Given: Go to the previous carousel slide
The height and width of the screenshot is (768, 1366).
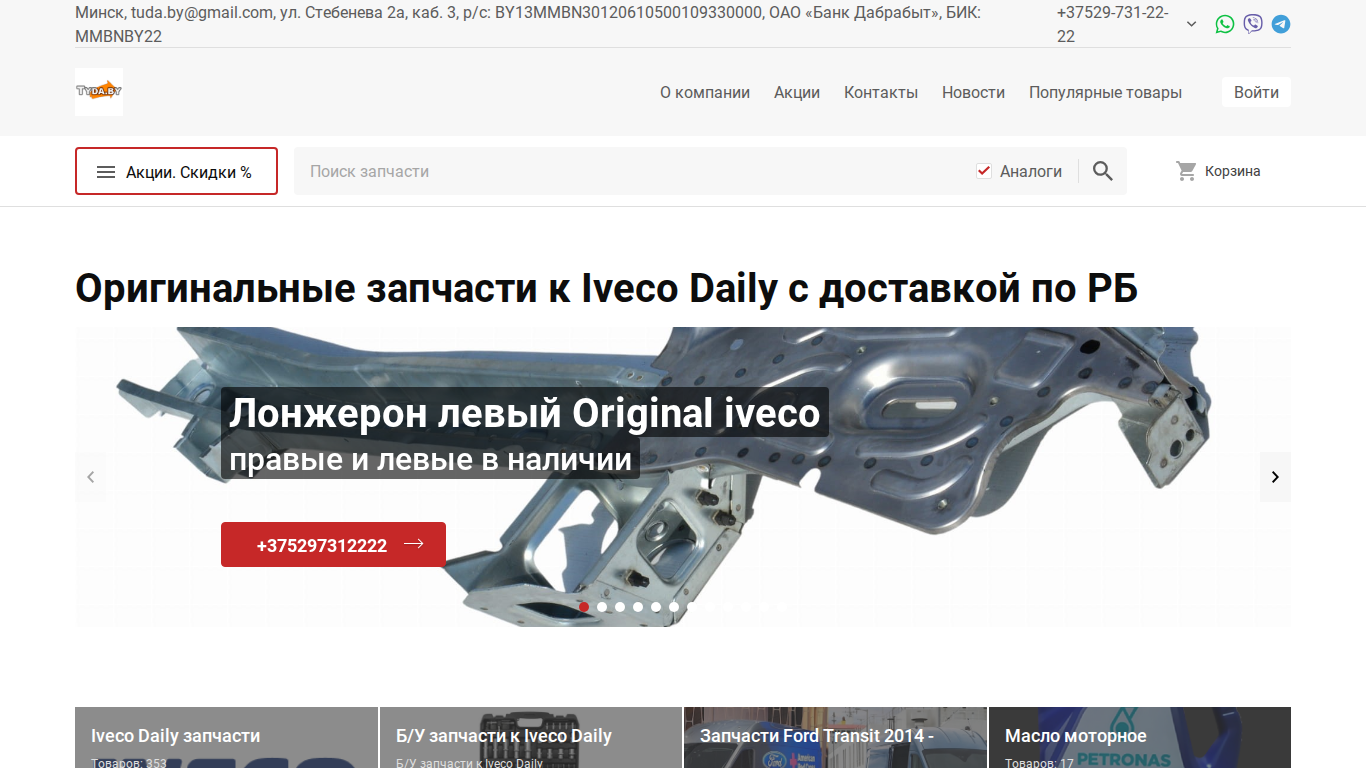Looking at the screenshot, I should tap(91, 477).
